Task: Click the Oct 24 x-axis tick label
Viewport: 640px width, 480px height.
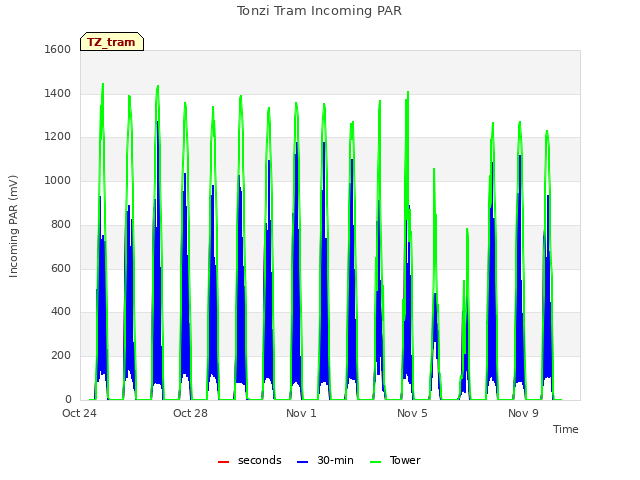Action: (x=79, y=413)
